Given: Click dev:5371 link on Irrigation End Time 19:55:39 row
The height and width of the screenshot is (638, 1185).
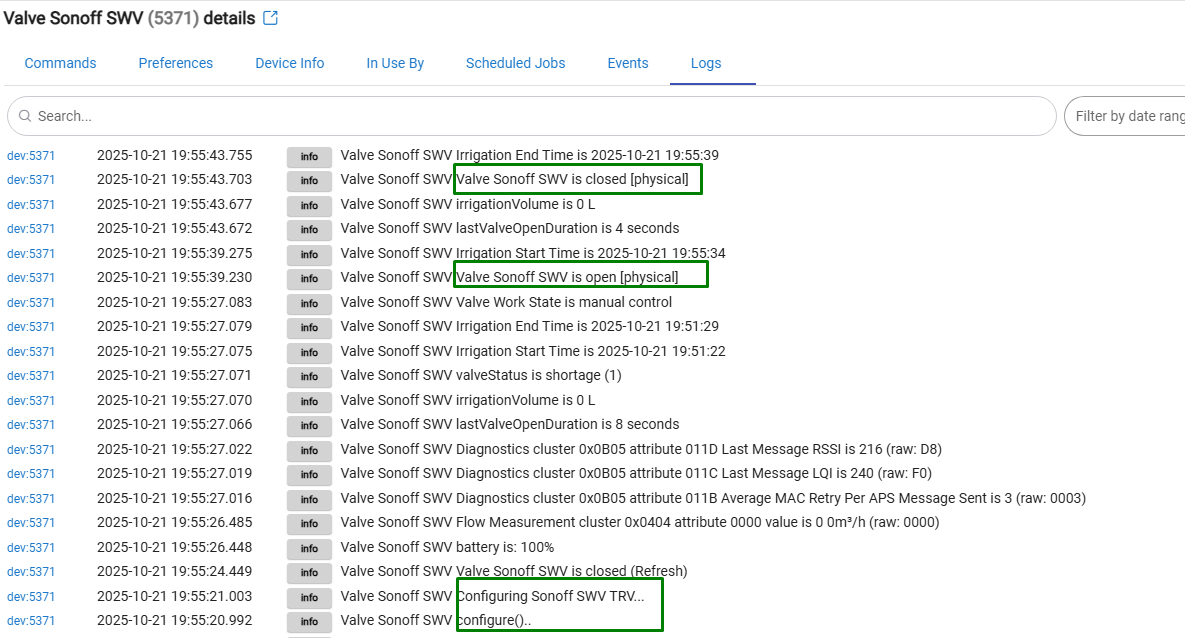Looking at the screenshot, I should [31, 156].
